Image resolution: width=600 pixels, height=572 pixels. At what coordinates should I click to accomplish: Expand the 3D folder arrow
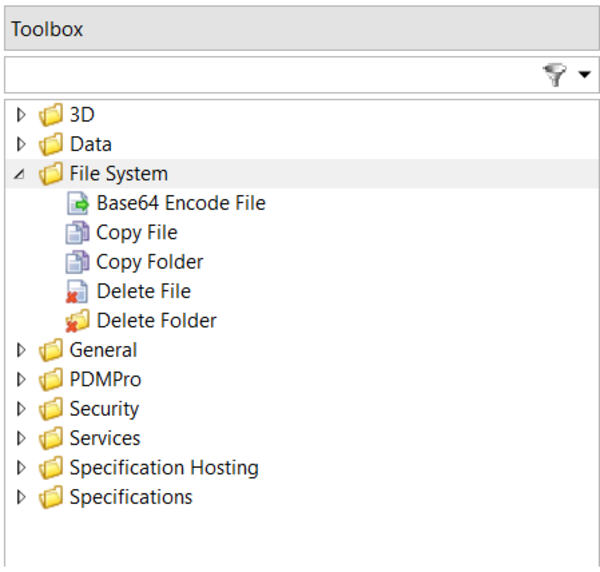[21, 115]
